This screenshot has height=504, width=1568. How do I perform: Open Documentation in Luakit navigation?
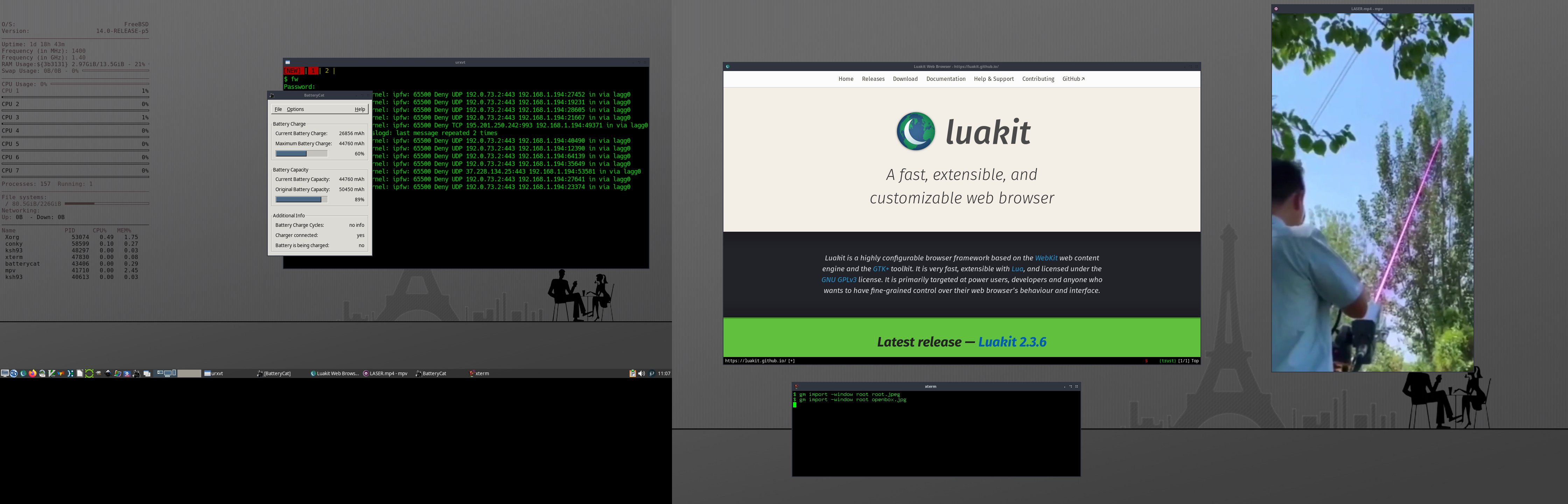[x=946, y=79]
